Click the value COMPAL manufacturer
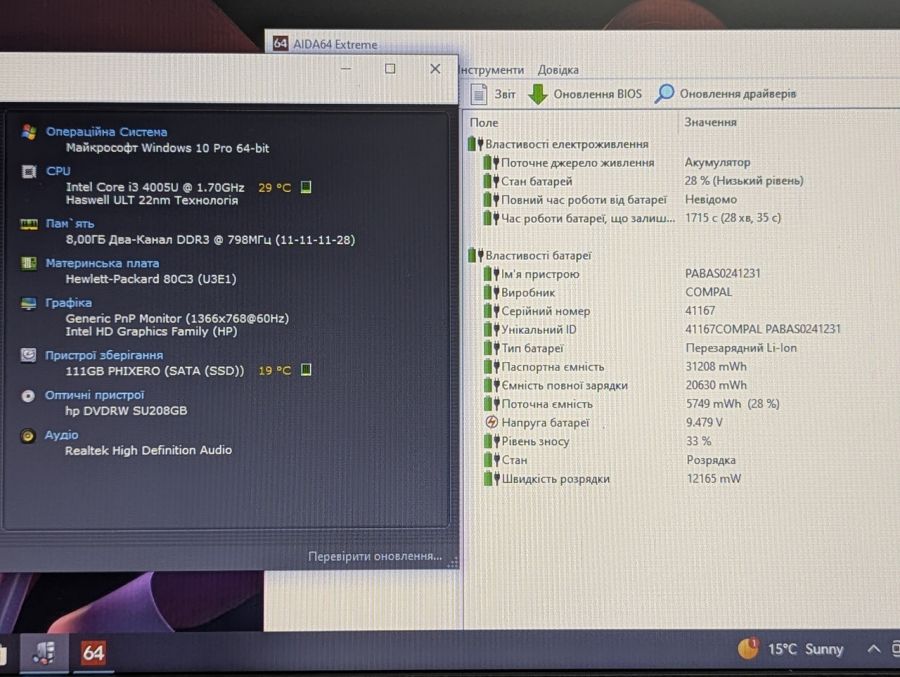This screenshot has width=900, height=677. tap(709, 292)
